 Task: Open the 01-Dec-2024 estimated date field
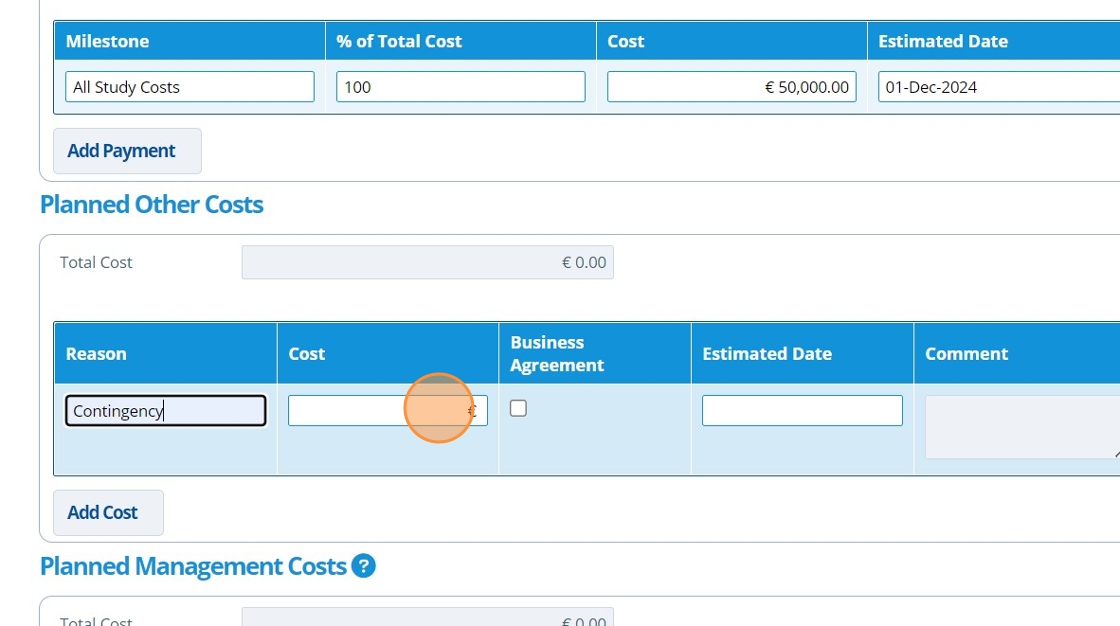[995, 87]
